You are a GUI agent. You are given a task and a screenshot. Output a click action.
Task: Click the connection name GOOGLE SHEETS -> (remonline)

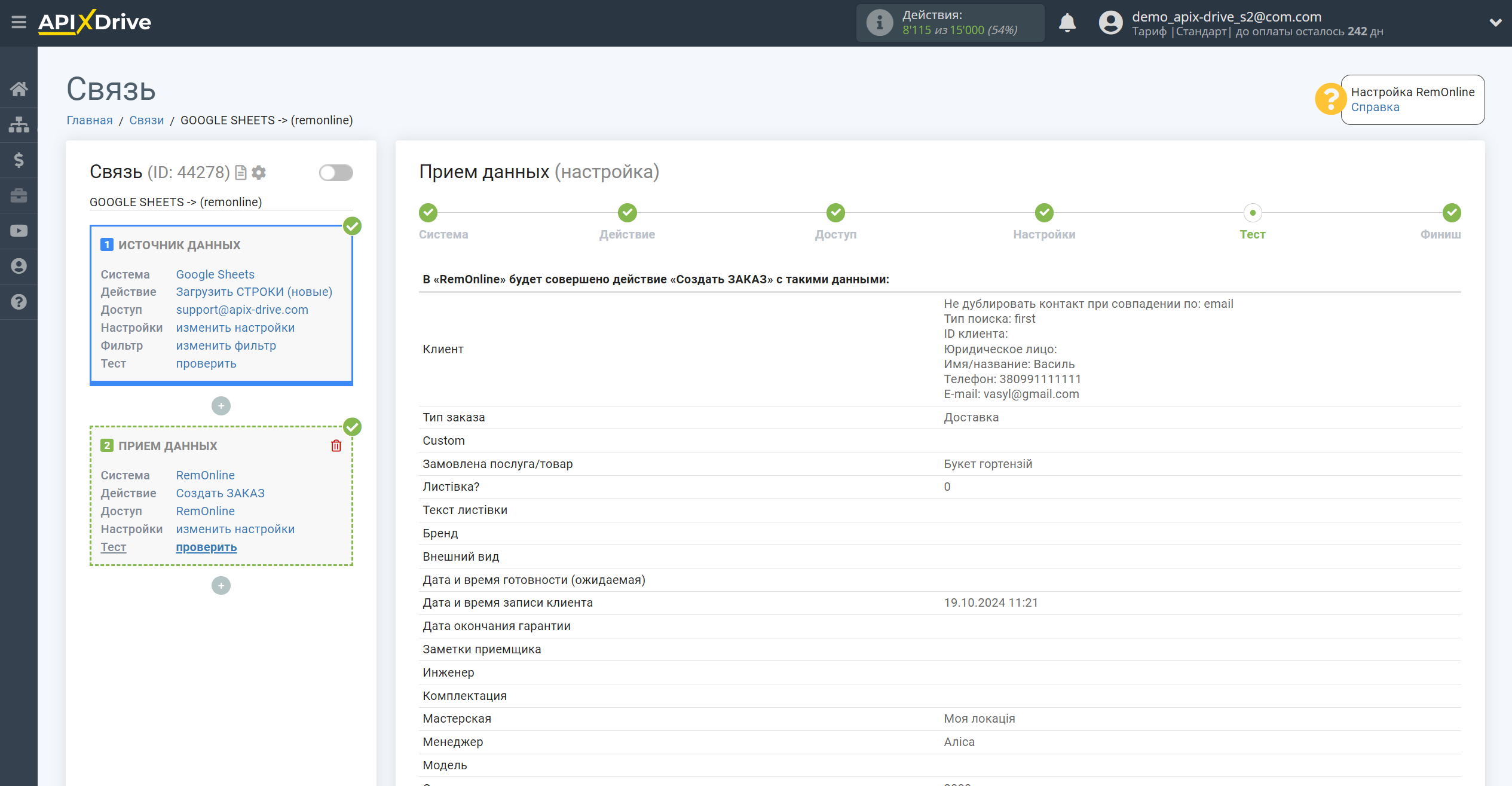point(176,202)
